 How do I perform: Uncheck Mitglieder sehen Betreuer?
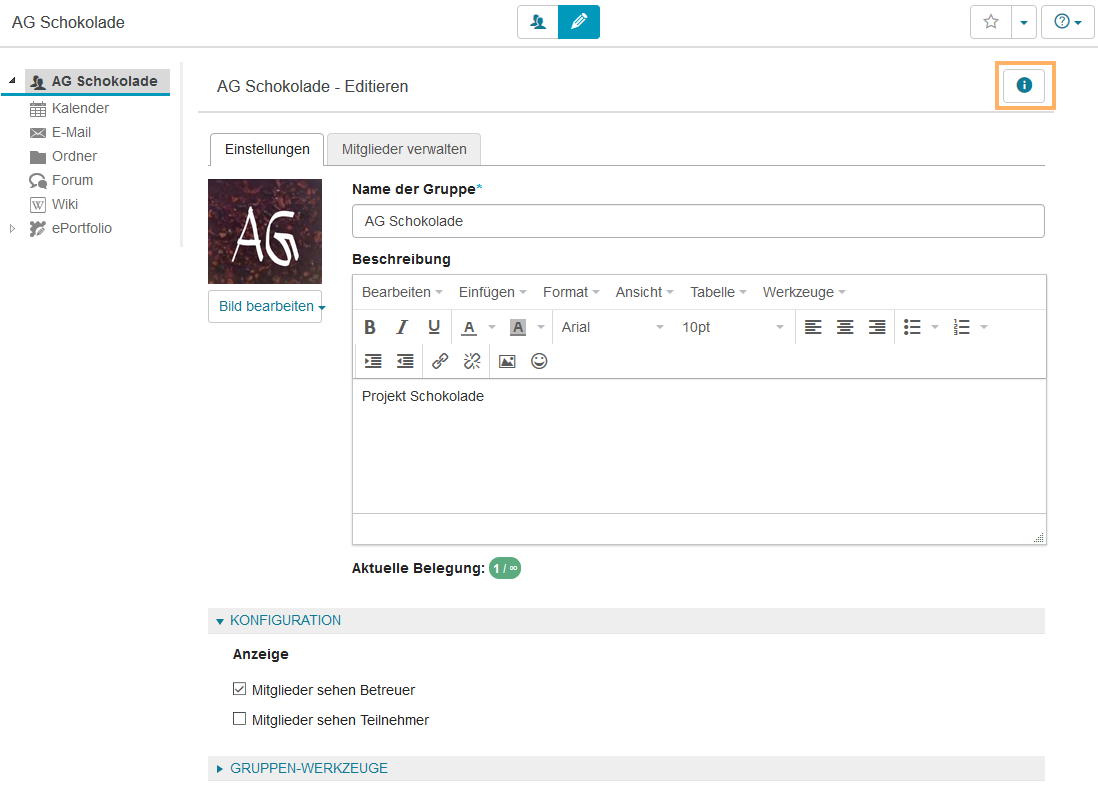point(239,689)
